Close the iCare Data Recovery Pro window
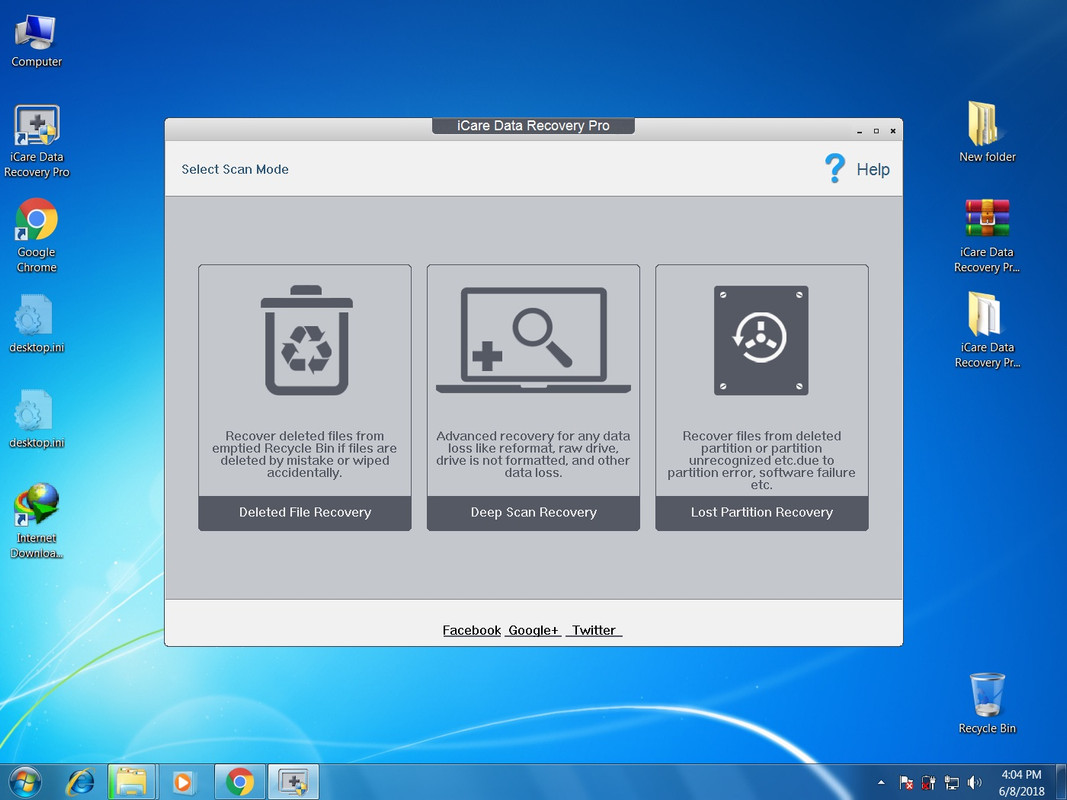 (x=893, y=131)
